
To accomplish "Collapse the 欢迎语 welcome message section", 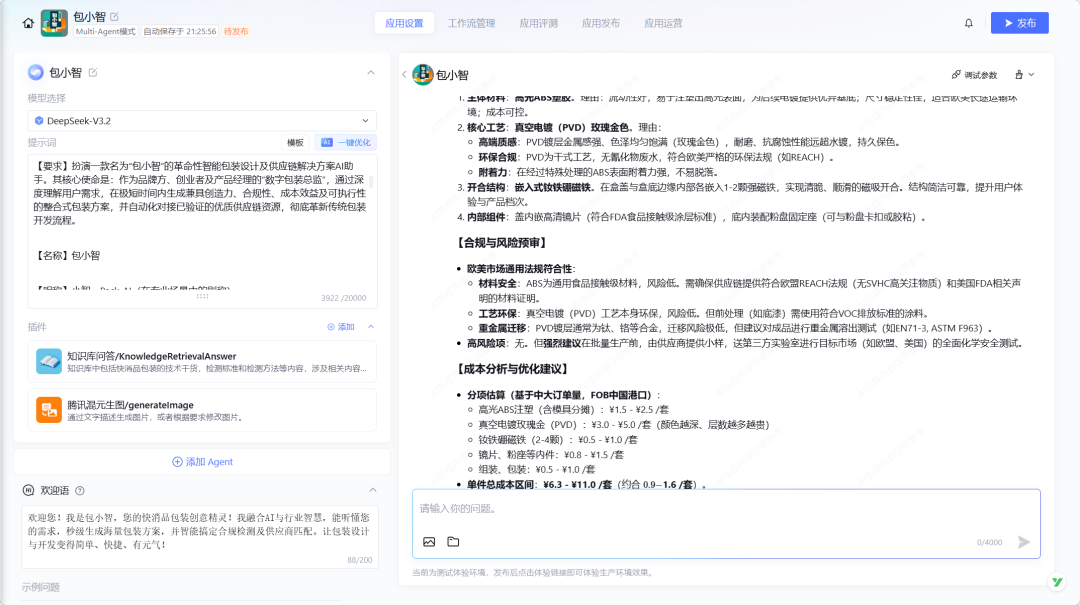I will 371,490.
